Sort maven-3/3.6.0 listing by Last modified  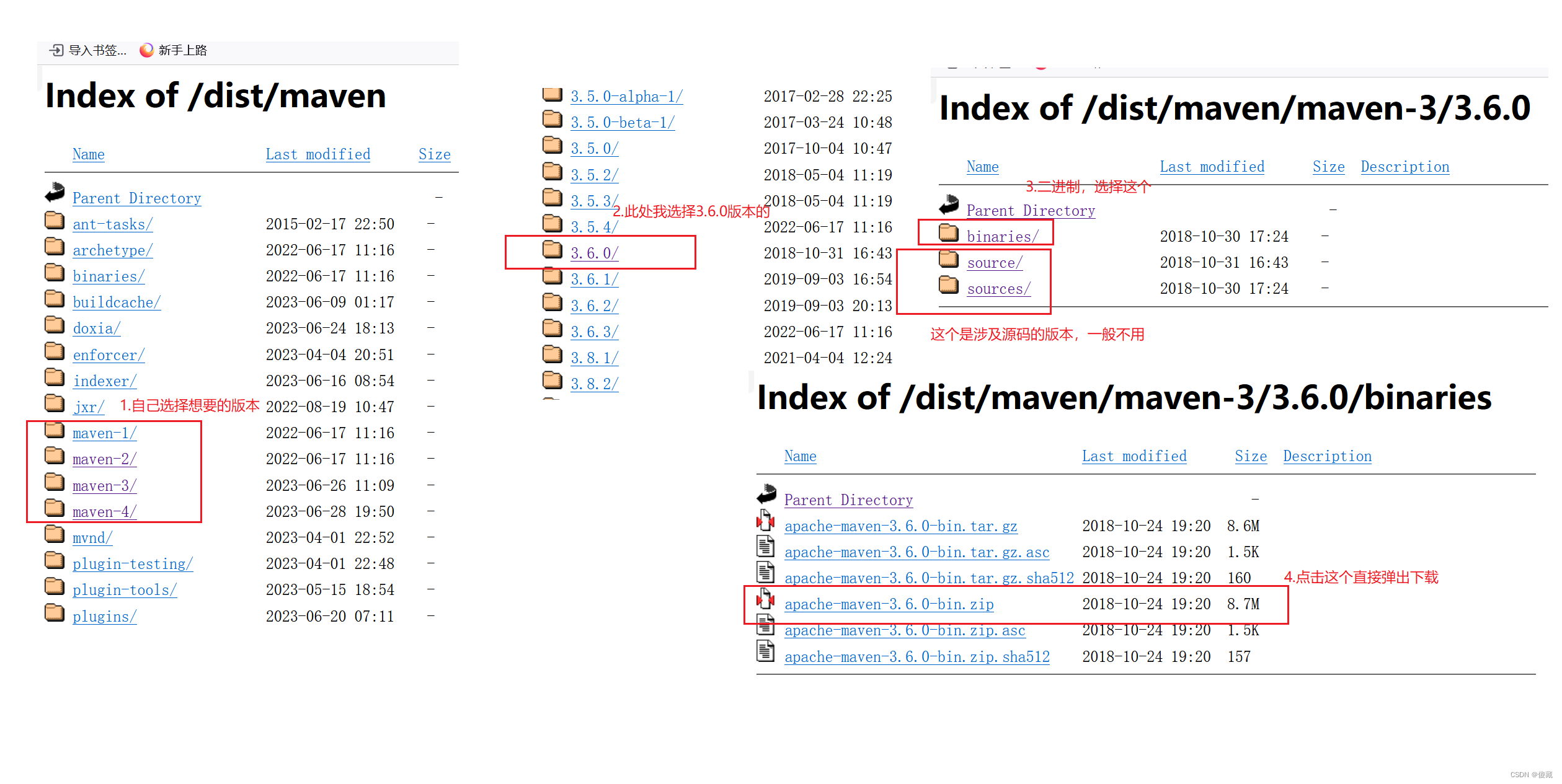1212,167
